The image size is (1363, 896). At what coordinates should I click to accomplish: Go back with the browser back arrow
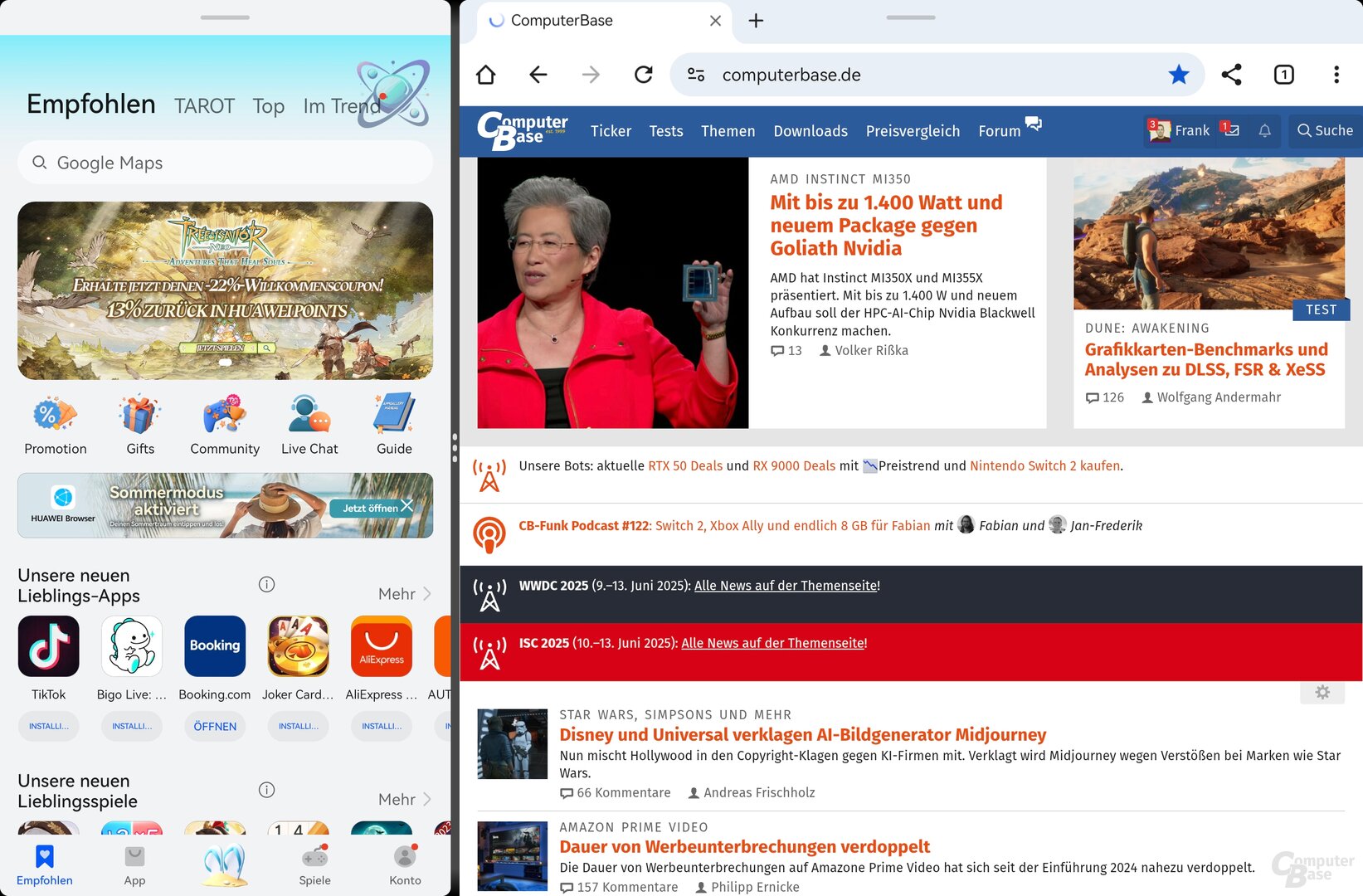[x=538, y=75]
